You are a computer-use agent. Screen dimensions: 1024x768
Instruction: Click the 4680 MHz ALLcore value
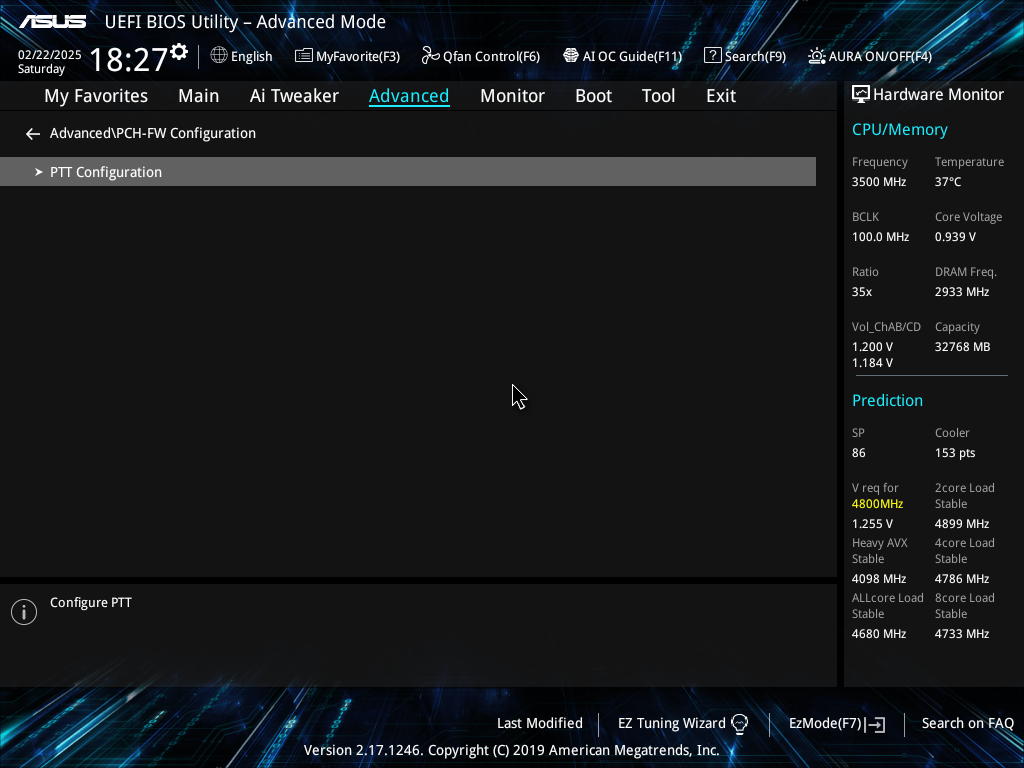point(878,634)
